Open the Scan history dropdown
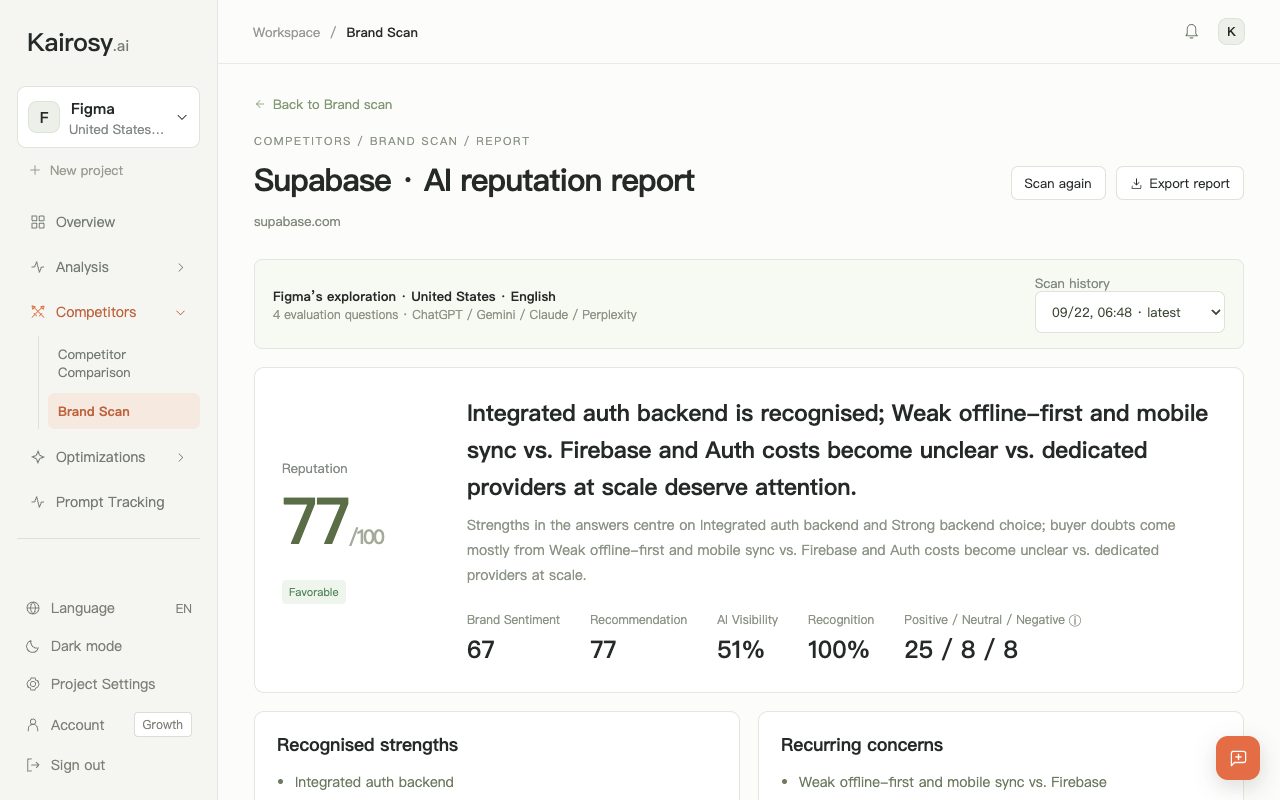This screenshot has width=1280, height=800. (x=1130, y=312)
